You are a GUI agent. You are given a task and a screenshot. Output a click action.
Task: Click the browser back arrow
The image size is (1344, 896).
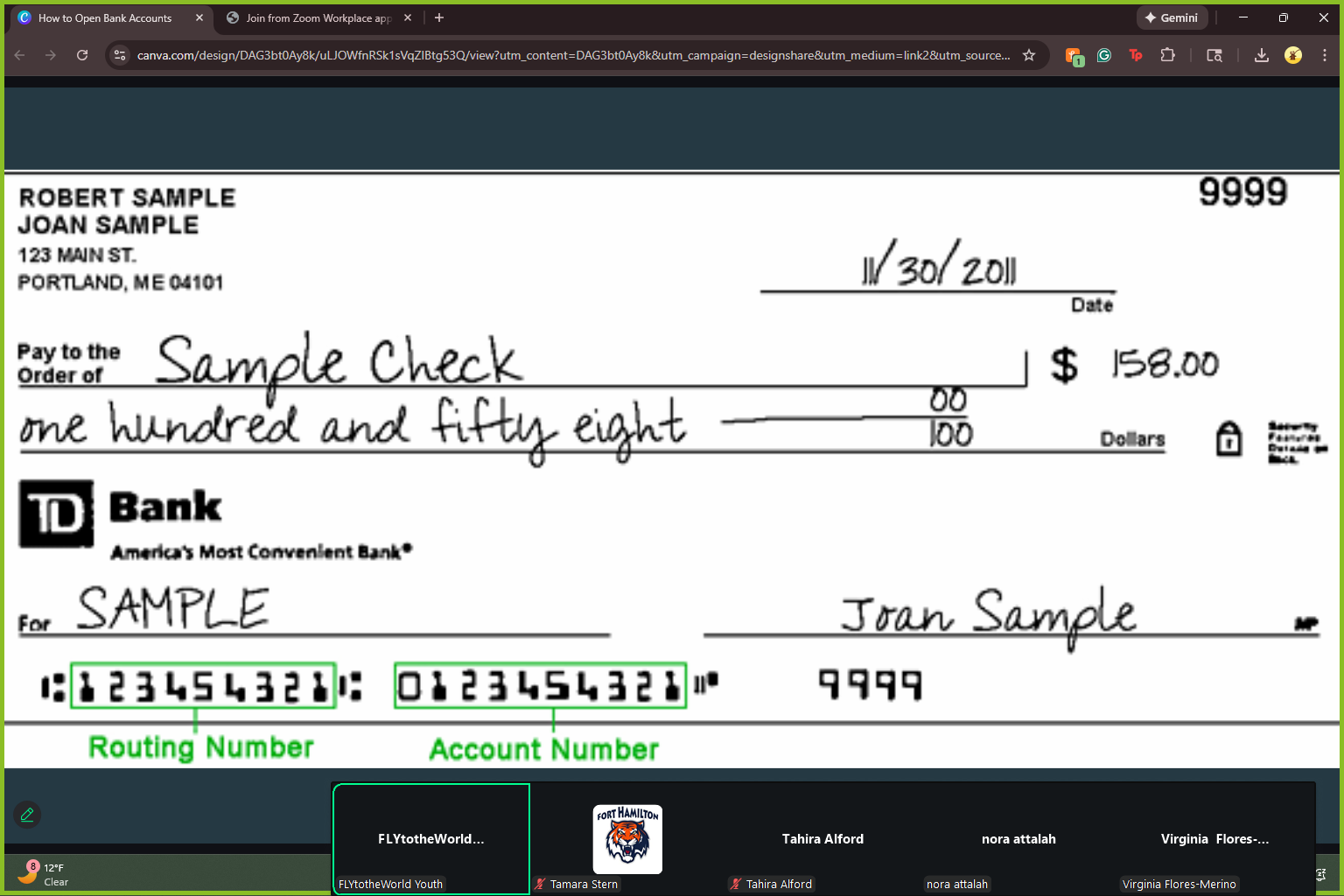pyautogui.click(x=20, y=55)
